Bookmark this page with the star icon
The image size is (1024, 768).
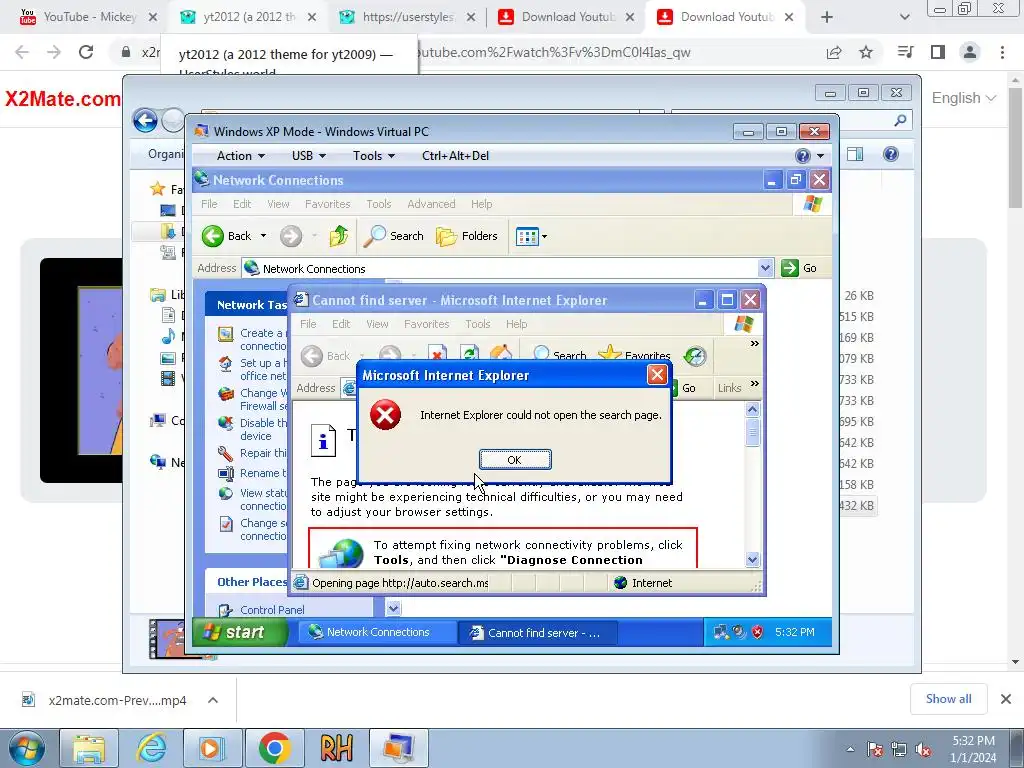[x=866, y=52]
